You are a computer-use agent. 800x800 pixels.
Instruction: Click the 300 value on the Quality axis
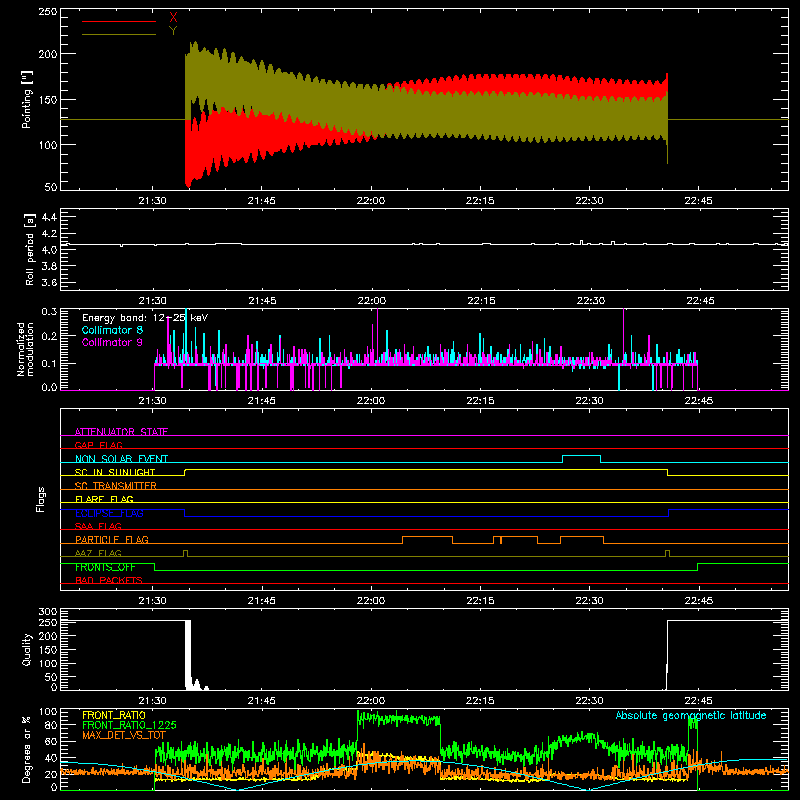coord(47,612)
